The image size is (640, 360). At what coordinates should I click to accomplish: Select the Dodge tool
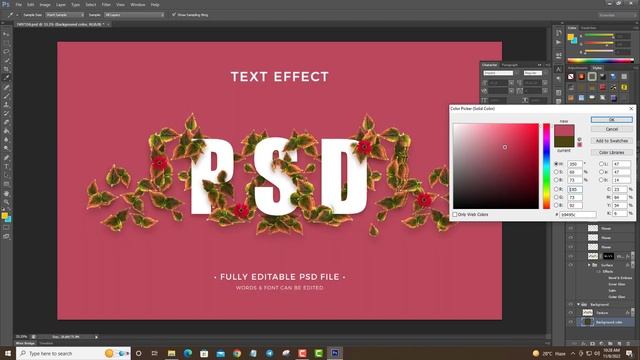tap(6, 148)
